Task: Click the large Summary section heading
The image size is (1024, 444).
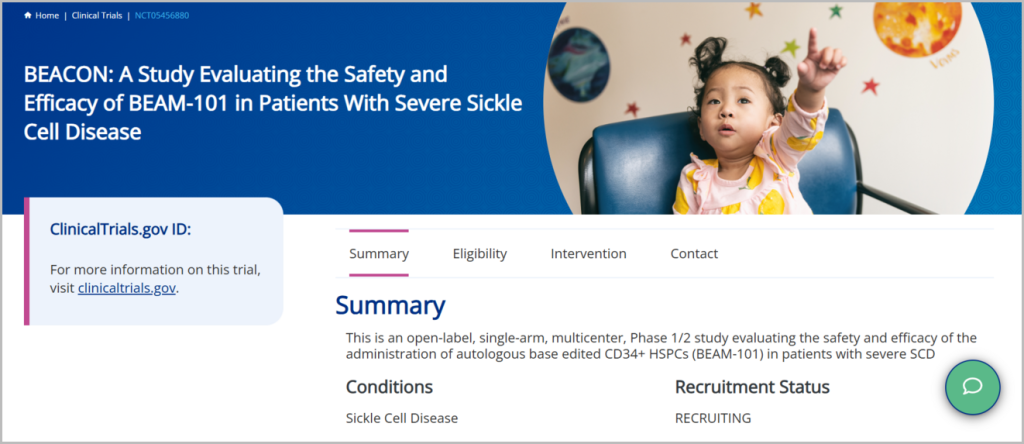Action: pos(390,306)
